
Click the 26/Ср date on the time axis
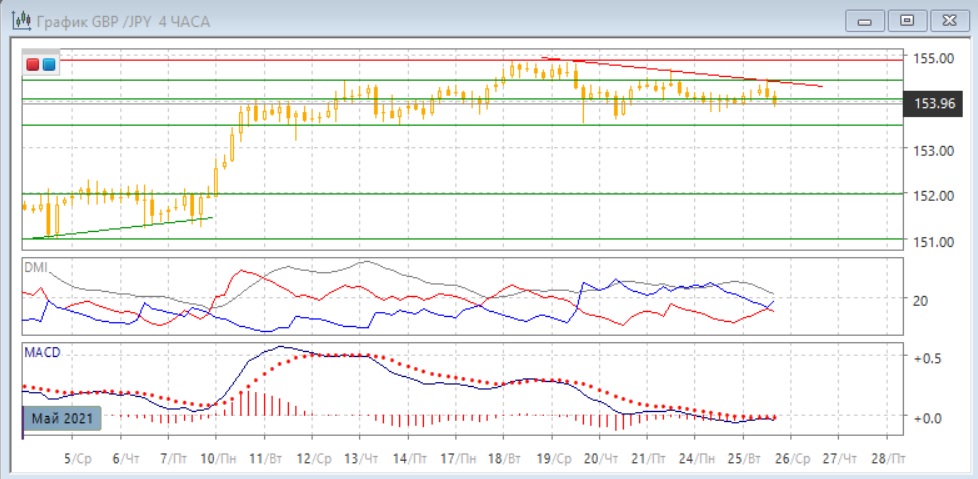tap(791, 457)
